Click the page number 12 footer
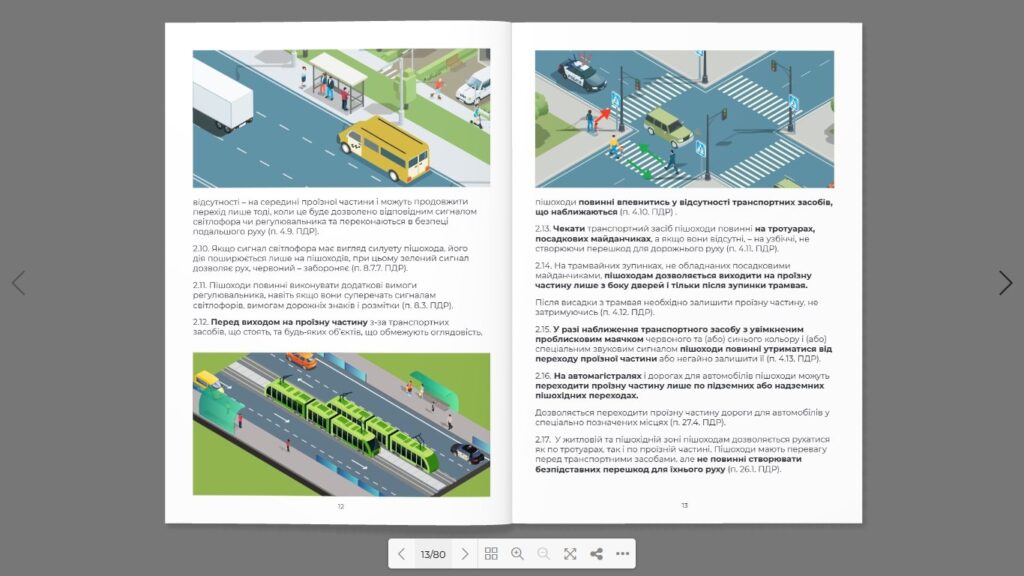Viewport: 1024px width, 576px height. tap(341, 506)
